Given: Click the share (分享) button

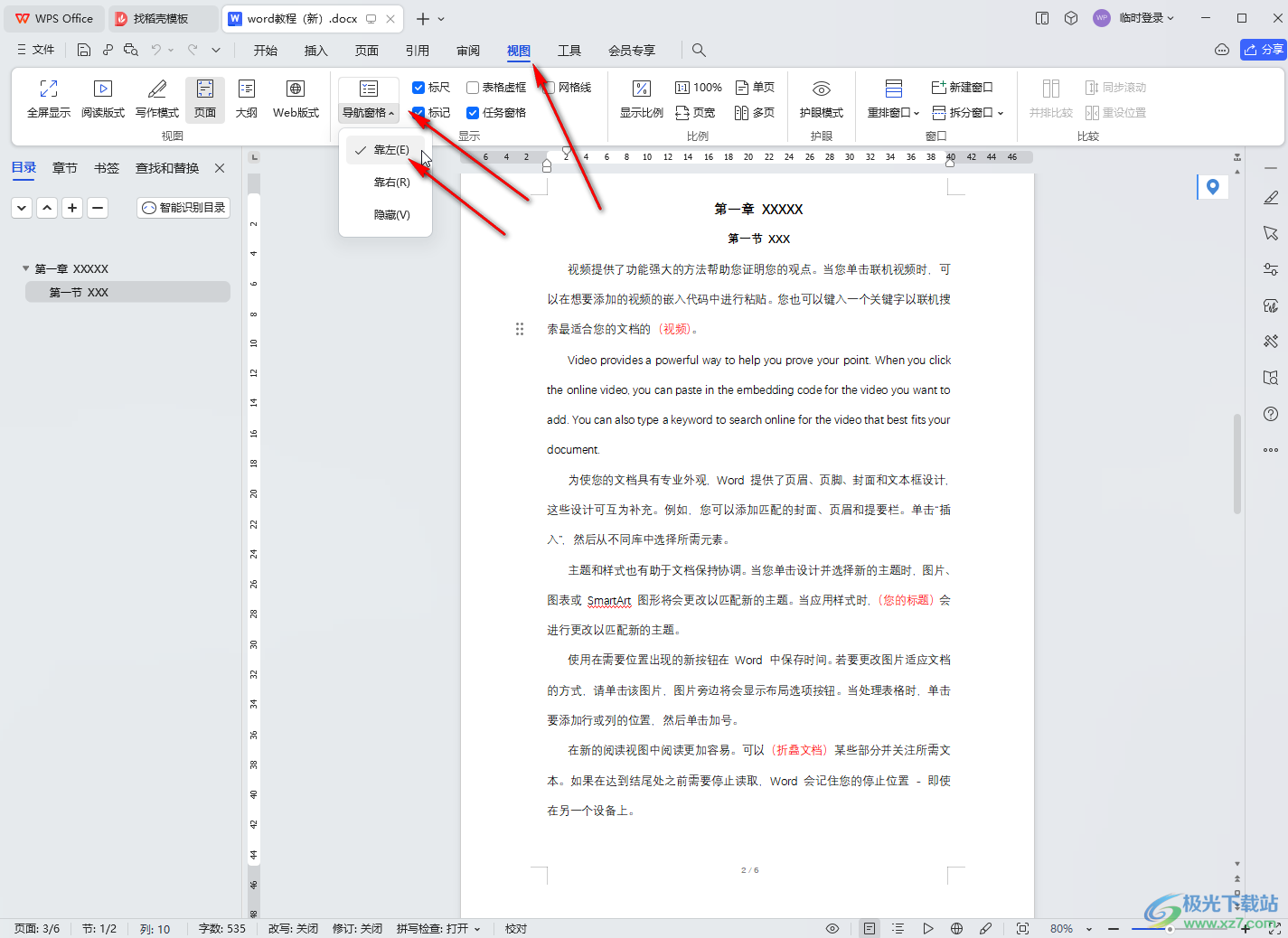Looking at the screenshot, I should pyautogui.click(x=1263, y=50).
